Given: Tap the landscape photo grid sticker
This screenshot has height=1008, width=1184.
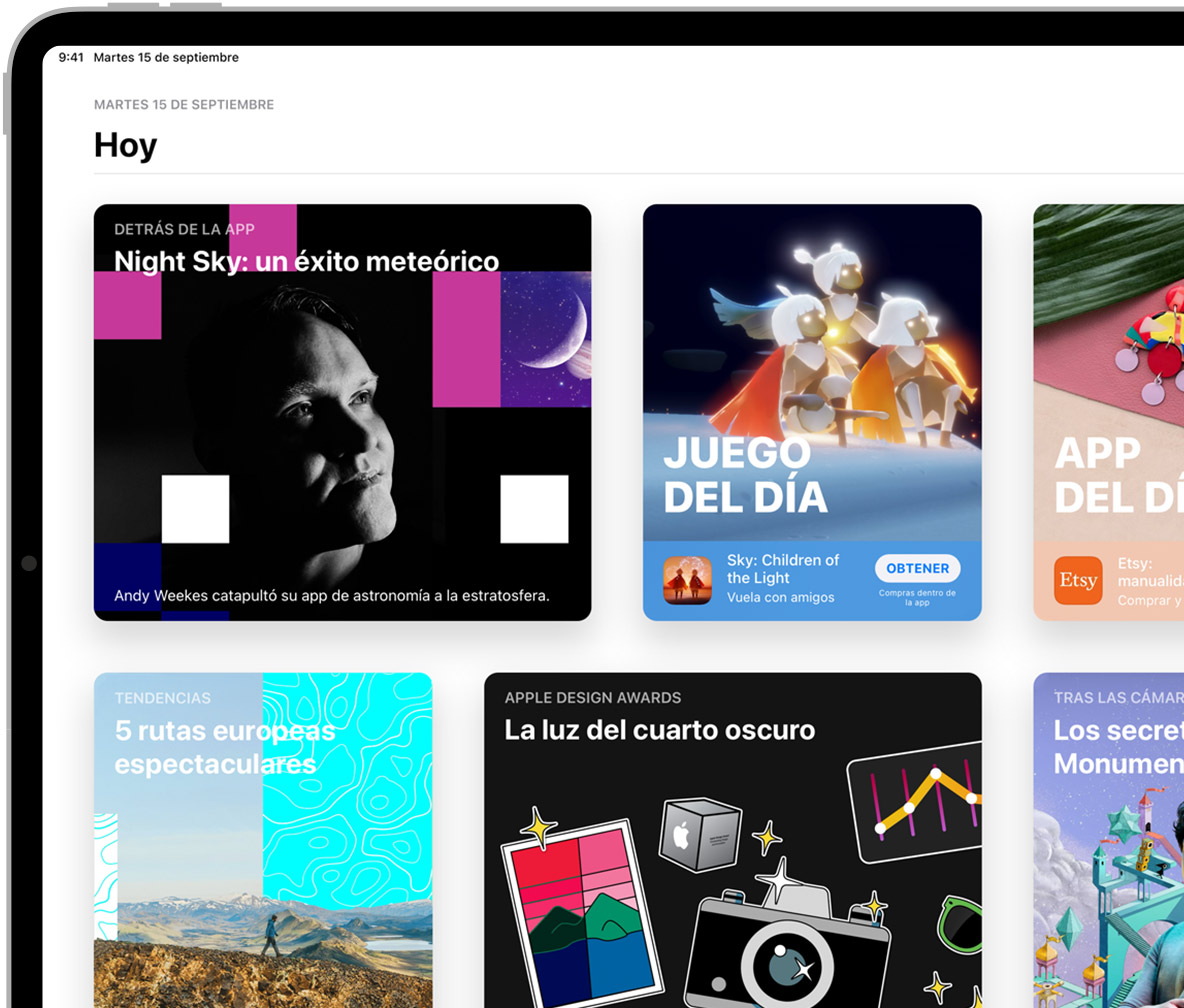Looking at the screenshot, I should click(580, 912).
